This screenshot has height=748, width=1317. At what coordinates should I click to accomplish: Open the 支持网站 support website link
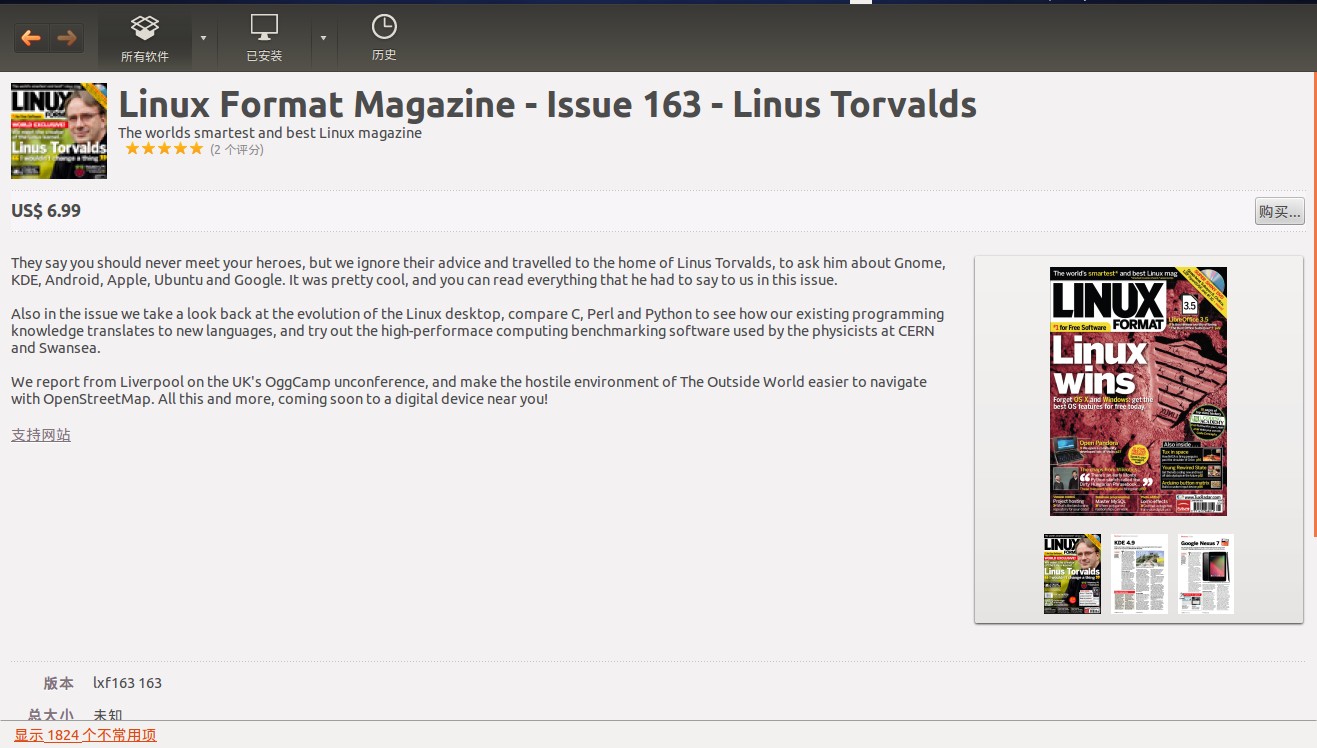[x=41, y=435]
